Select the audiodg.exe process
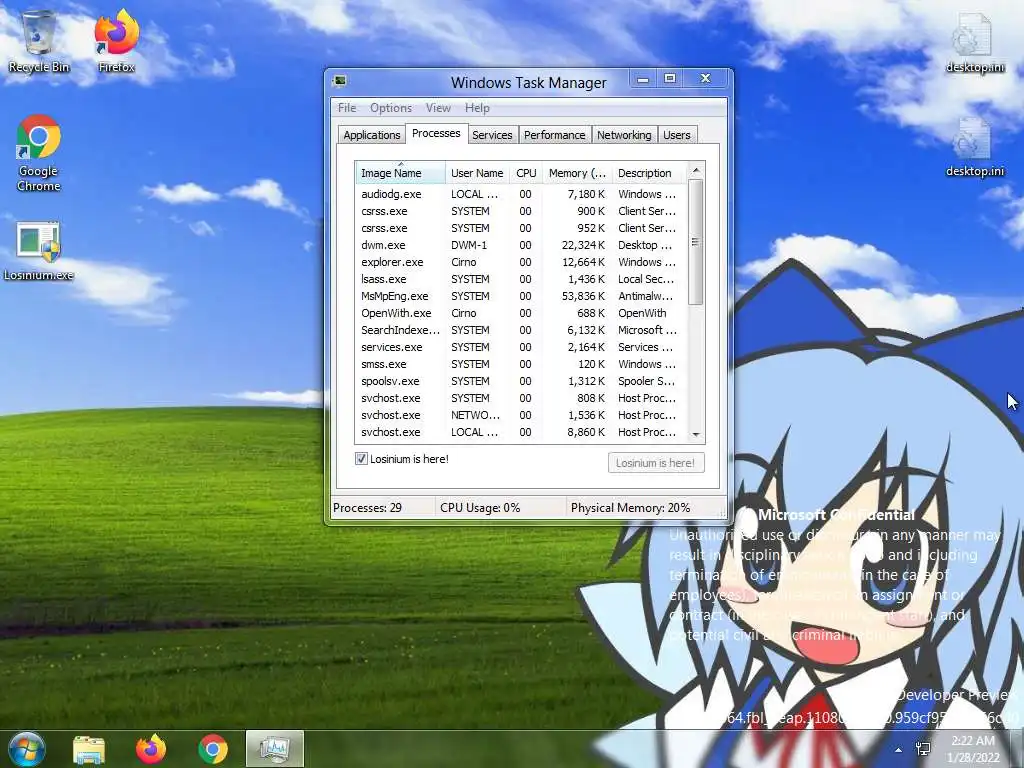 pos(521,194)
